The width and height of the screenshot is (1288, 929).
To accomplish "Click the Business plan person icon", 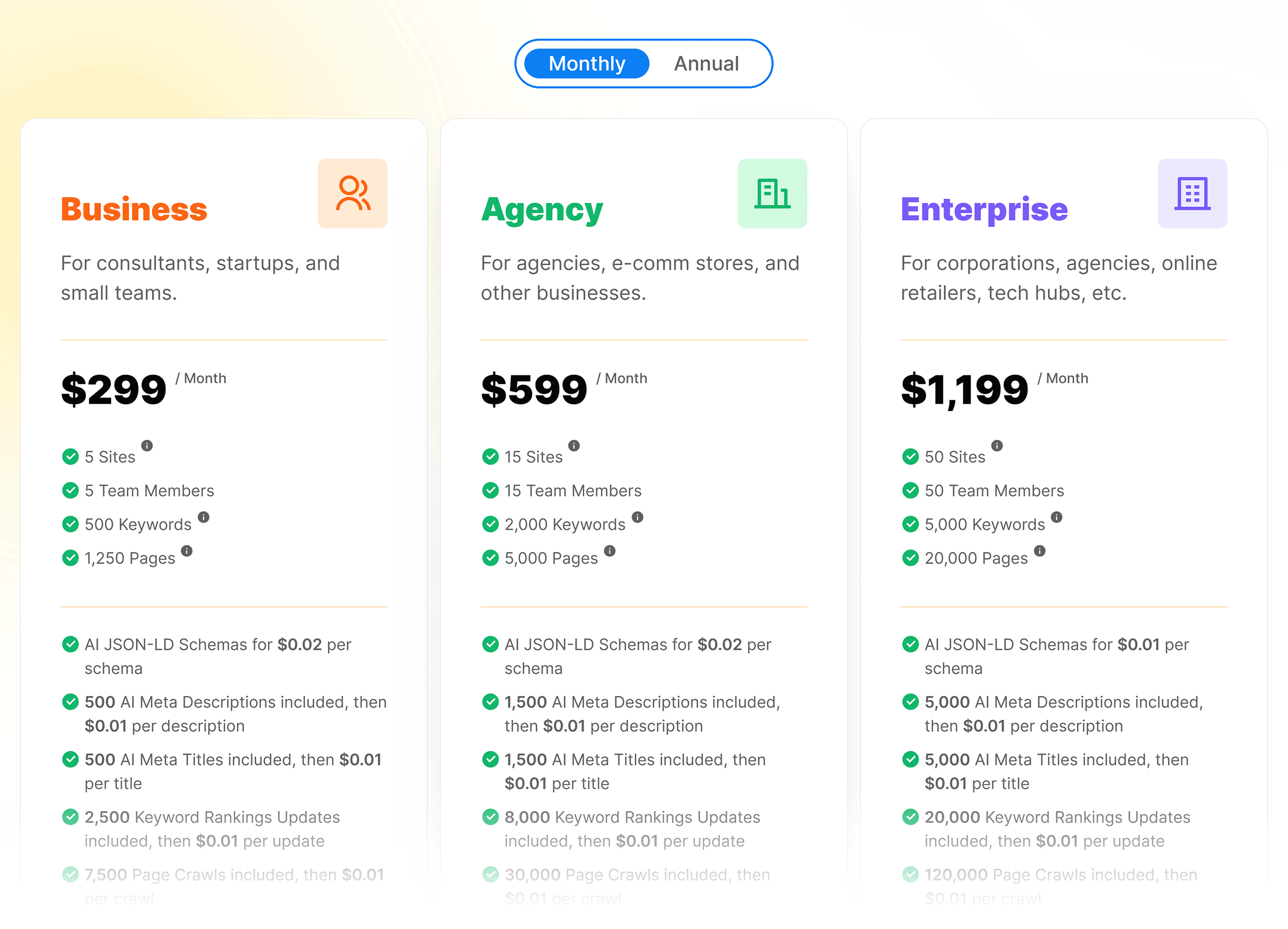I will click(352, 194).
